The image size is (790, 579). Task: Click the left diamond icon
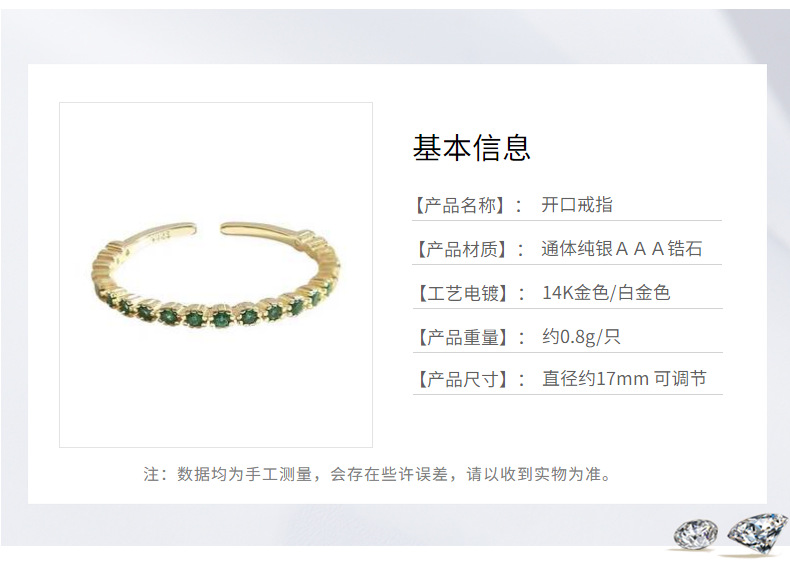point(696,534)
